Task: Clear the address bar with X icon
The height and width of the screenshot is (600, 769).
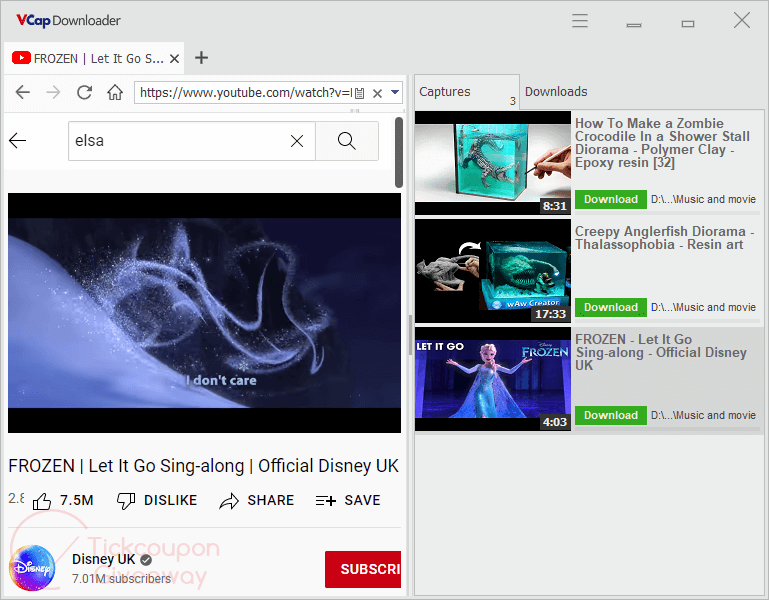Action: [x=377, y=93]
